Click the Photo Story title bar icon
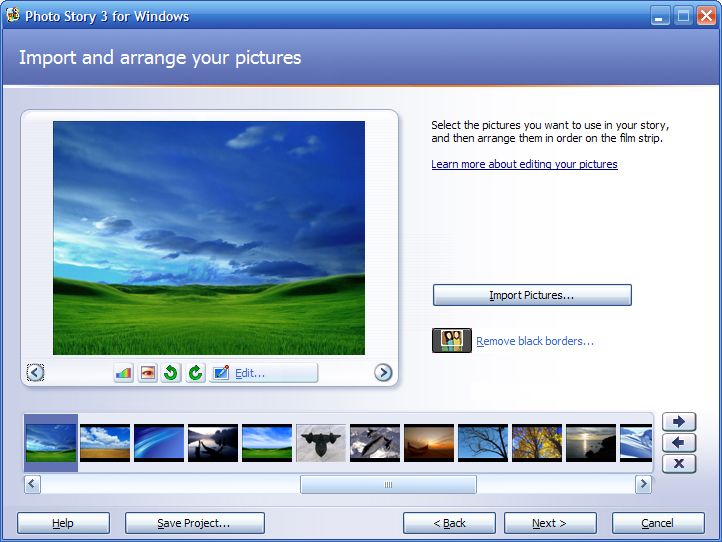This screenshot has width=722, height=542. pos(13,15)
